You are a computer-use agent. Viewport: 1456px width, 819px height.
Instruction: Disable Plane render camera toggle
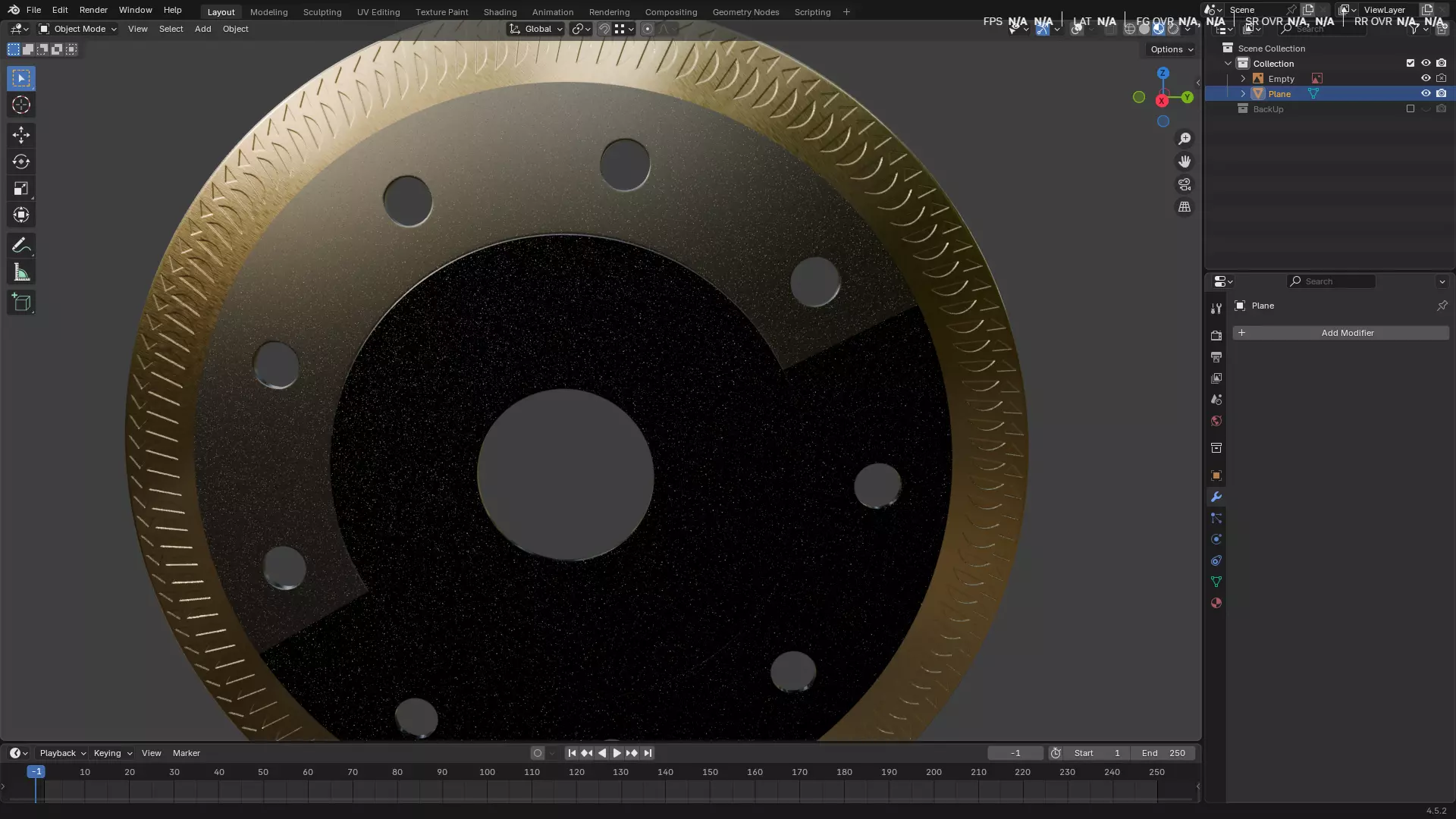point(1441,94)
